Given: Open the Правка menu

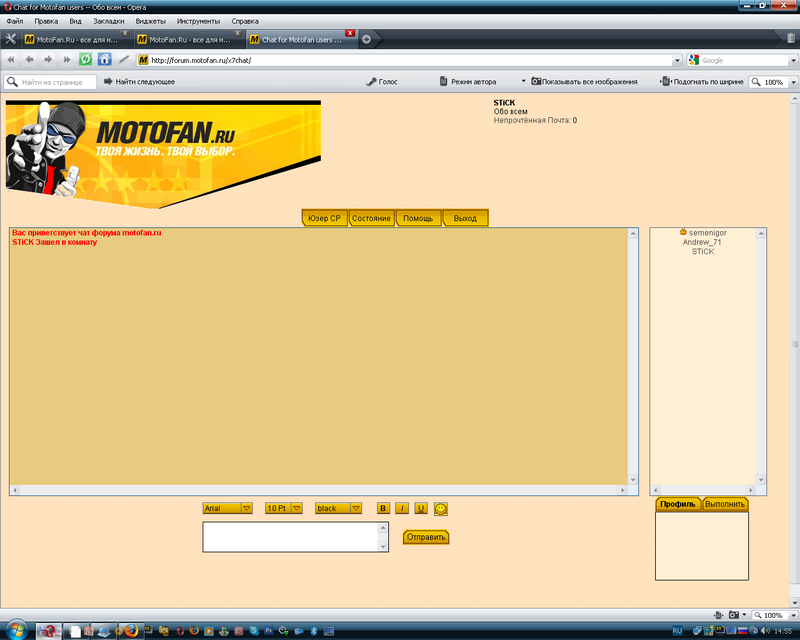Looking at the screenshot, I should pyautogui.click(x=46, y=21).
